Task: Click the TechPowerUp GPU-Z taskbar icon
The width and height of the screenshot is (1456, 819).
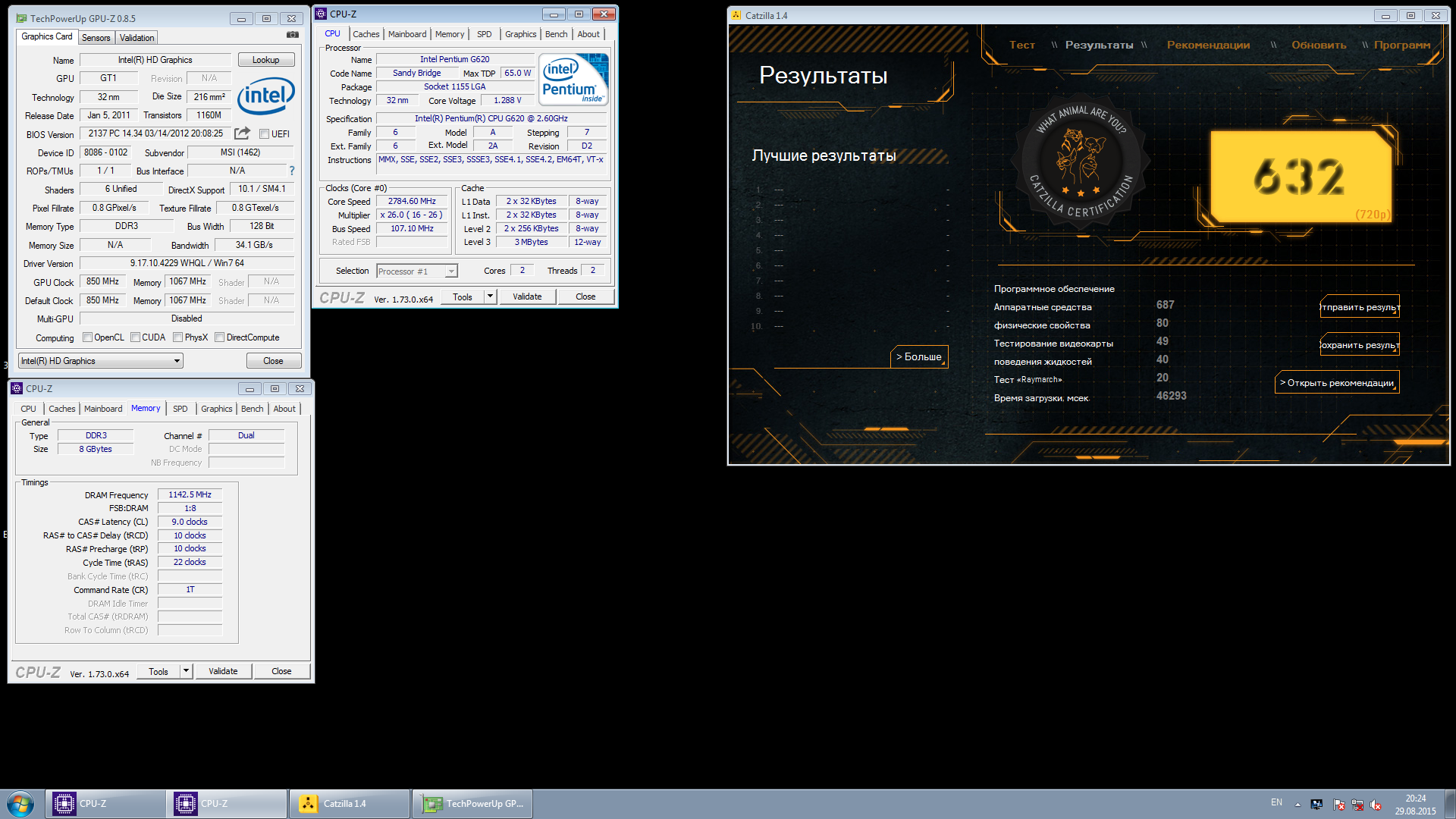Action: click(x=432, y=804)
